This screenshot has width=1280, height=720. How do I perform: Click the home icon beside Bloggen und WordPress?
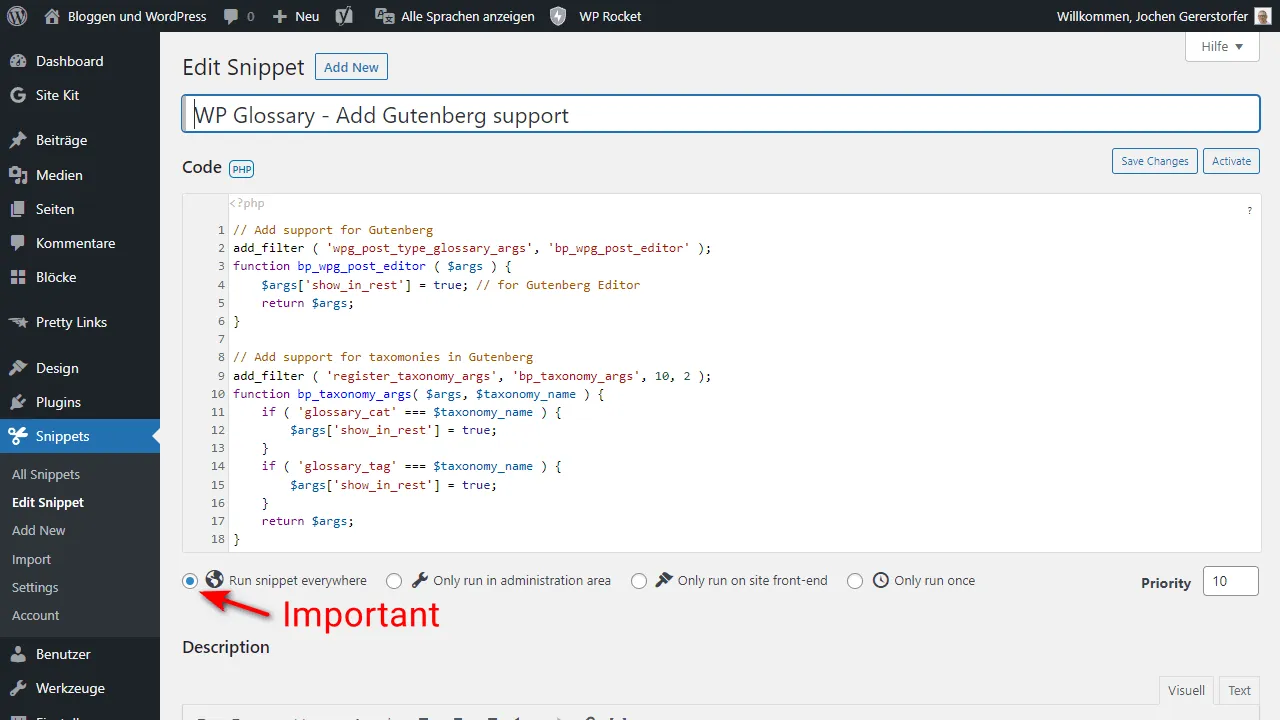51,16
